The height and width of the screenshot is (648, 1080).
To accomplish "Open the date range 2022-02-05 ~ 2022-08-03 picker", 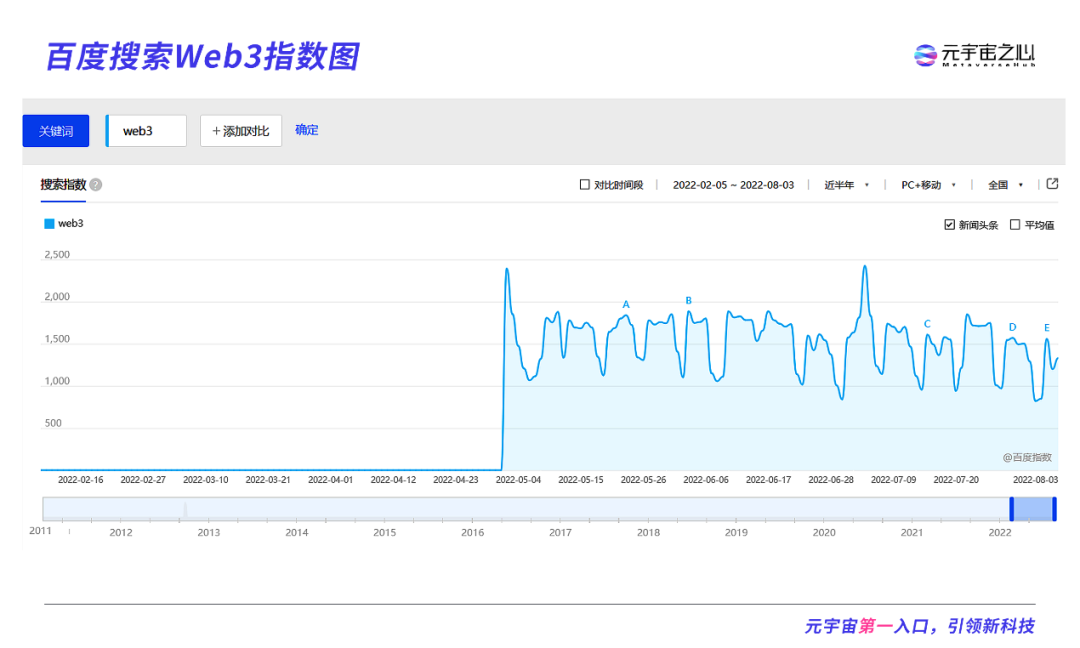I will point(733,185).
